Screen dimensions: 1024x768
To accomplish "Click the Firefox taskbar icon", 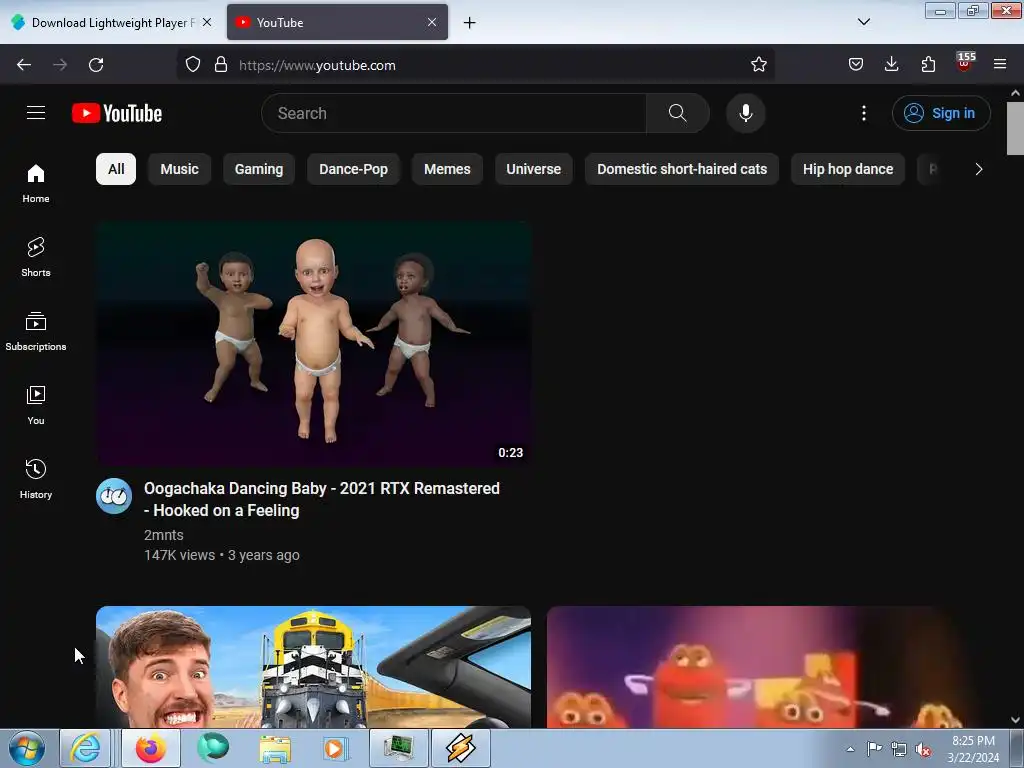I will tap(150, 748).
